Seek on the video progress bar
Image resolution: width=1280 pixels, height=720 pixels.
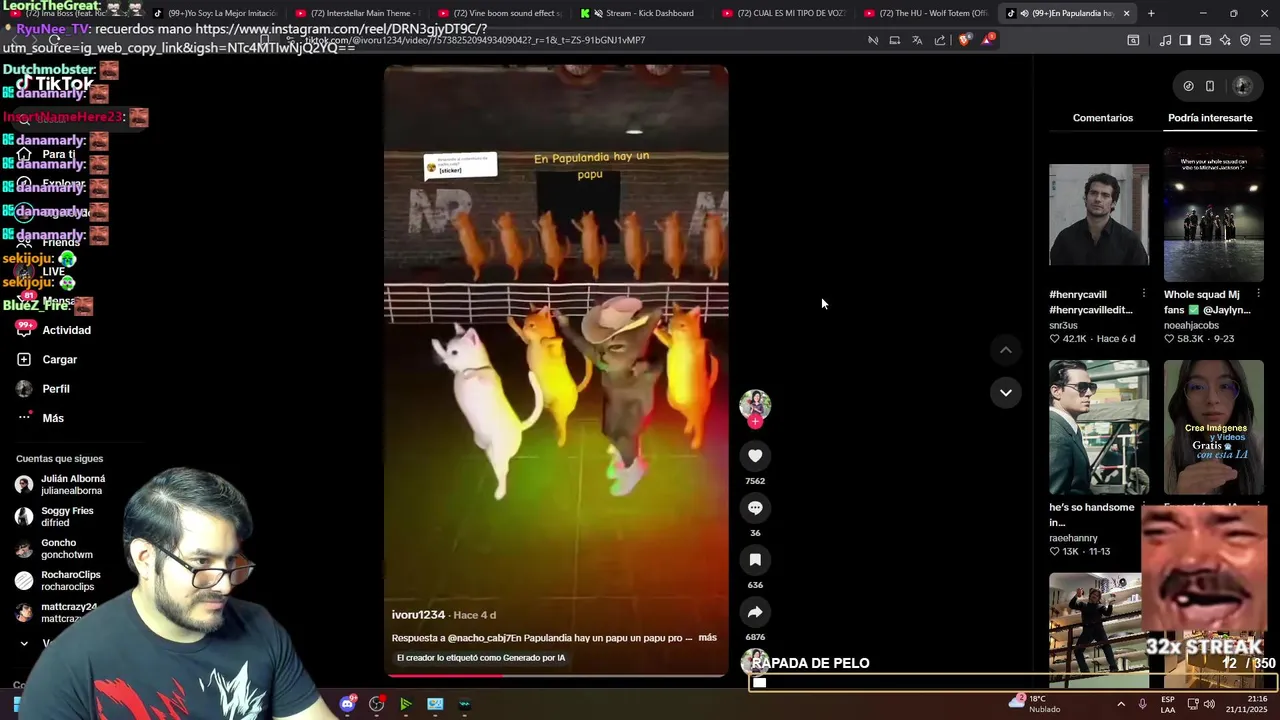556,675
